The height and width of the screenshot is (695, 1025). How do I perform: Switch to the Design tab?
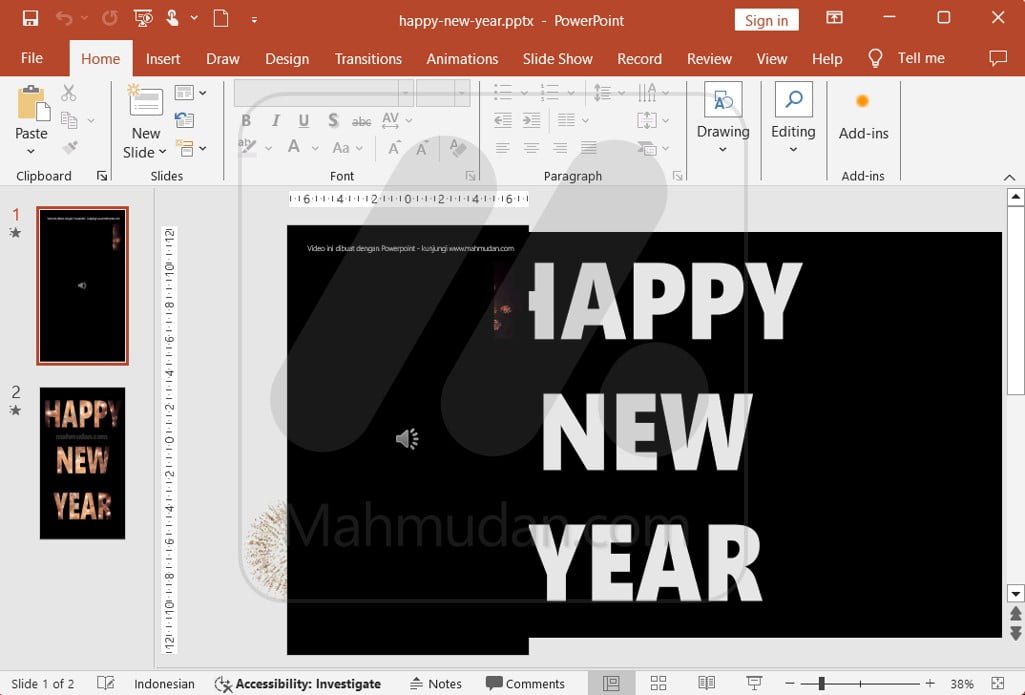click(x=287, y=59)
